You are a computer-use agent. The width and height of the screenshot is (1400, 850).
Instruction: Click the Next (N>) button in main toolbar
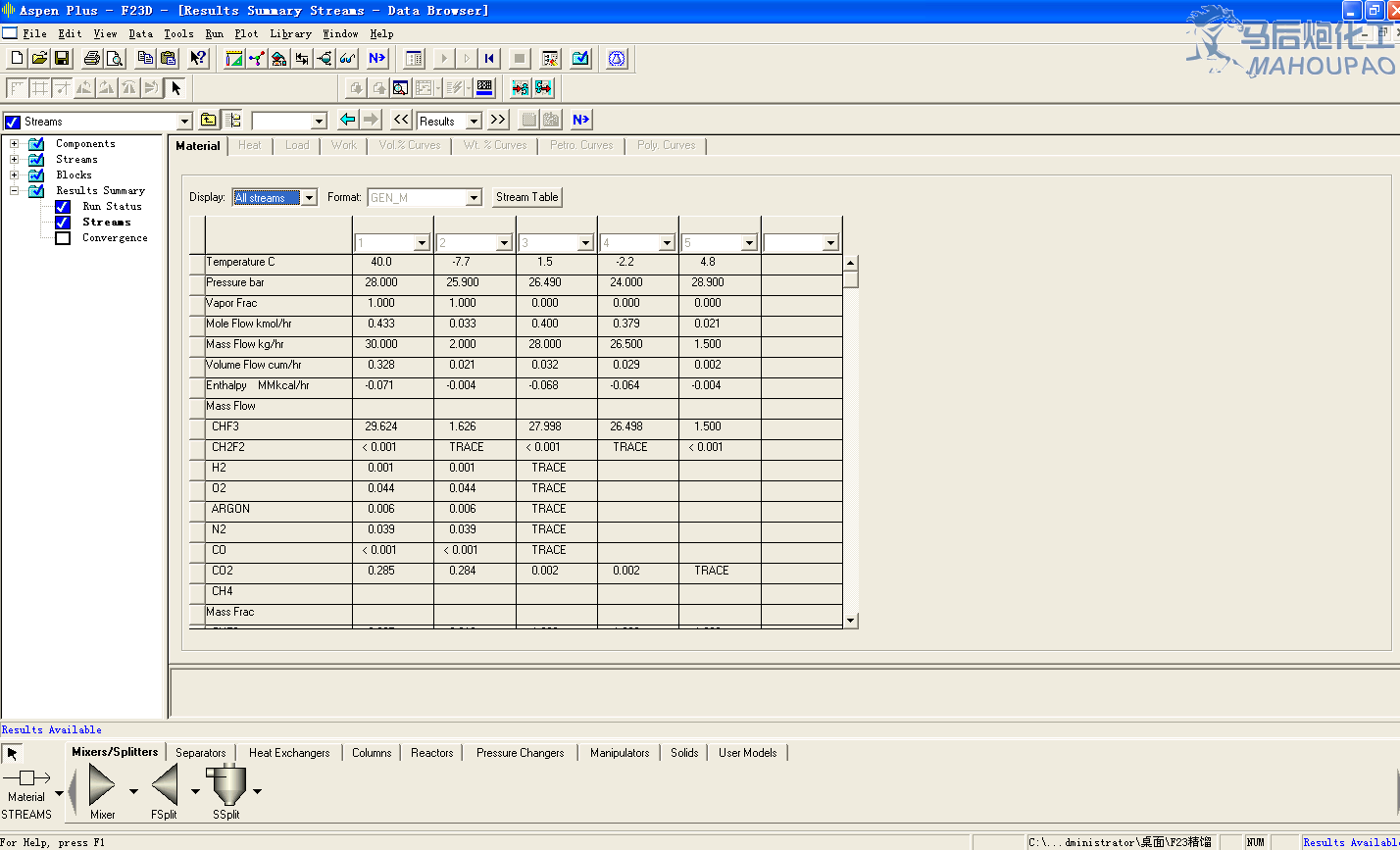click(x=377, y=59)
